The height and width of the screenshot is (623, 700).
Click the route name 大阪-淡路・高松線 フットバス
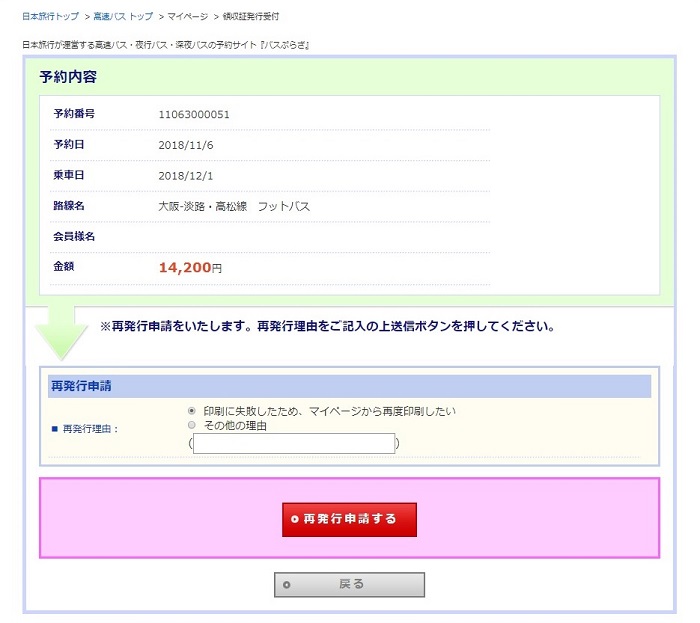pos(234,206)
